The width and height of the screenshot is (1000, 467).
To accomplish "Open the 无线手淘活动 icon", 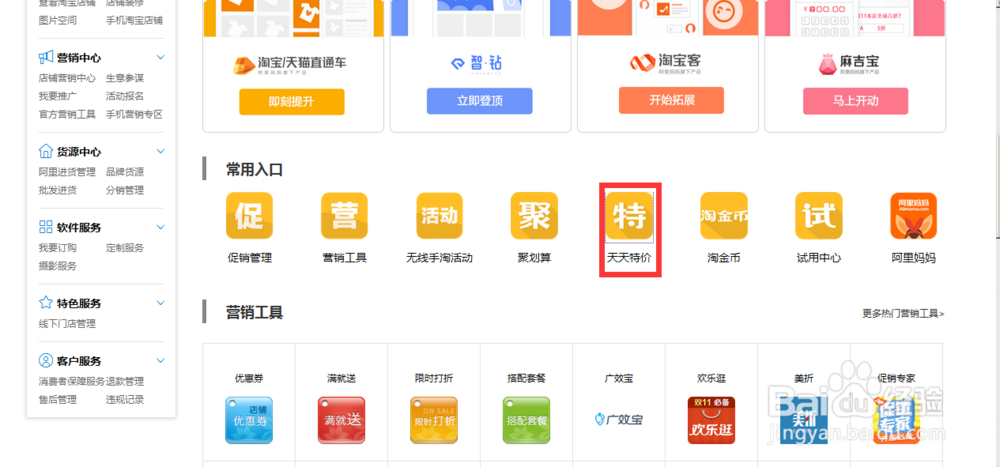I will 439,216.
